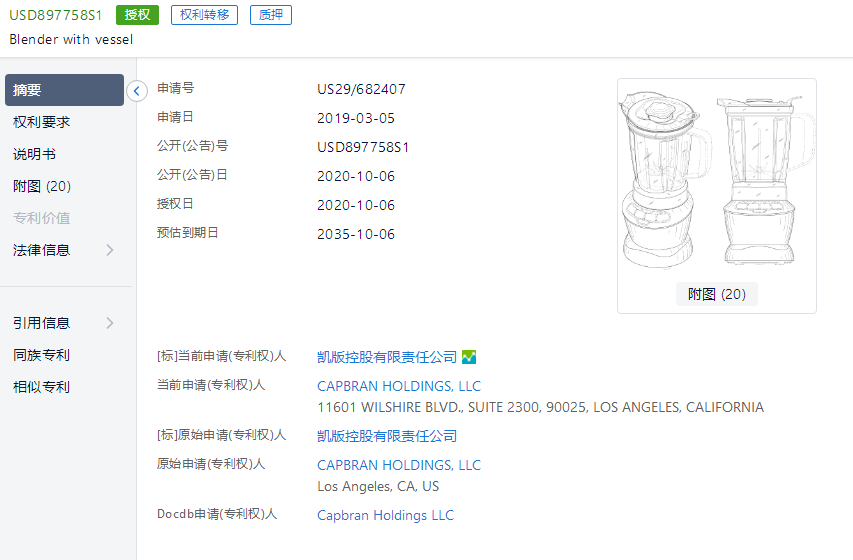Go to the 附图 (20) sidebar item

(42, 186)
